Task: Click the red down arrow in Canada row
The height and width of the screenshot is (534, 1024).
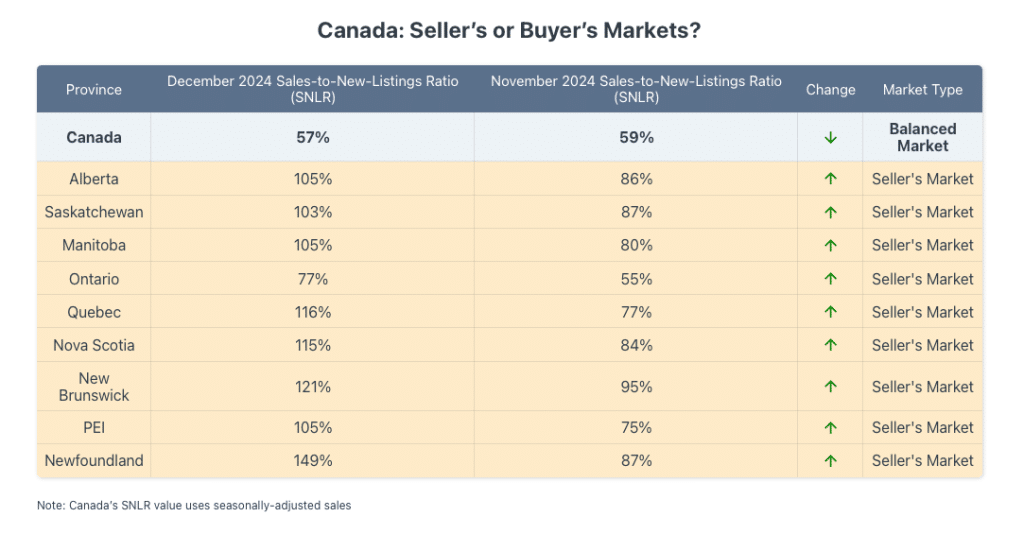Action: 830,138
